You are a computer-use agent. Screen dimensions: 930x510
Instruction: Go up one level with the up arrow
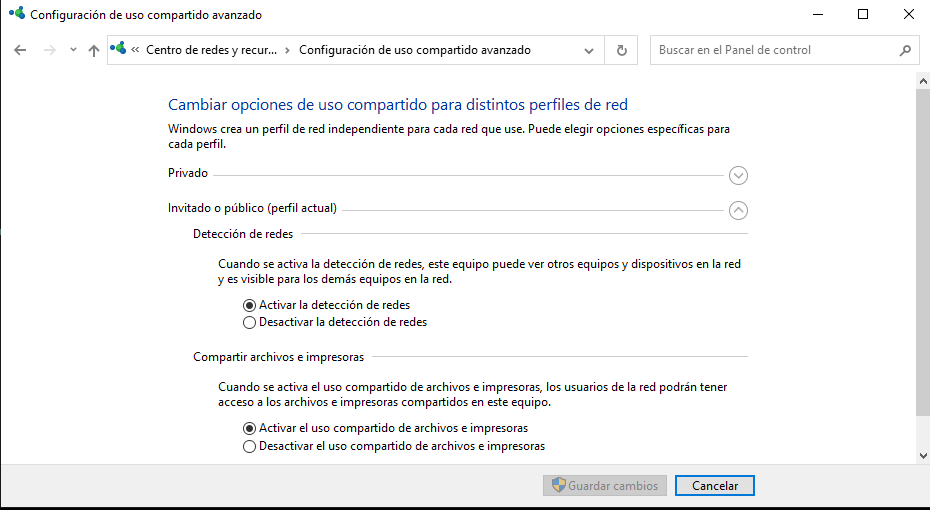click(94, 50)
